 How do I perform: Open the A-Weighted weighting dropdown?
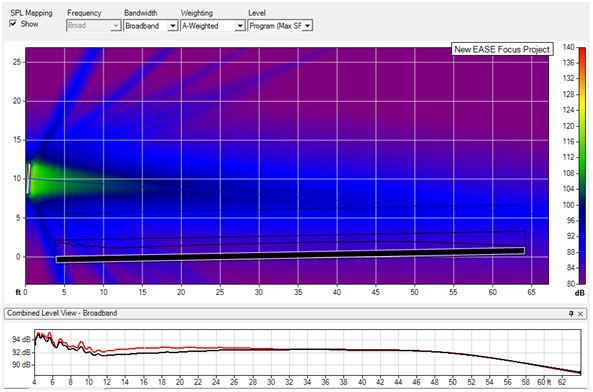(x=213, y=26)
